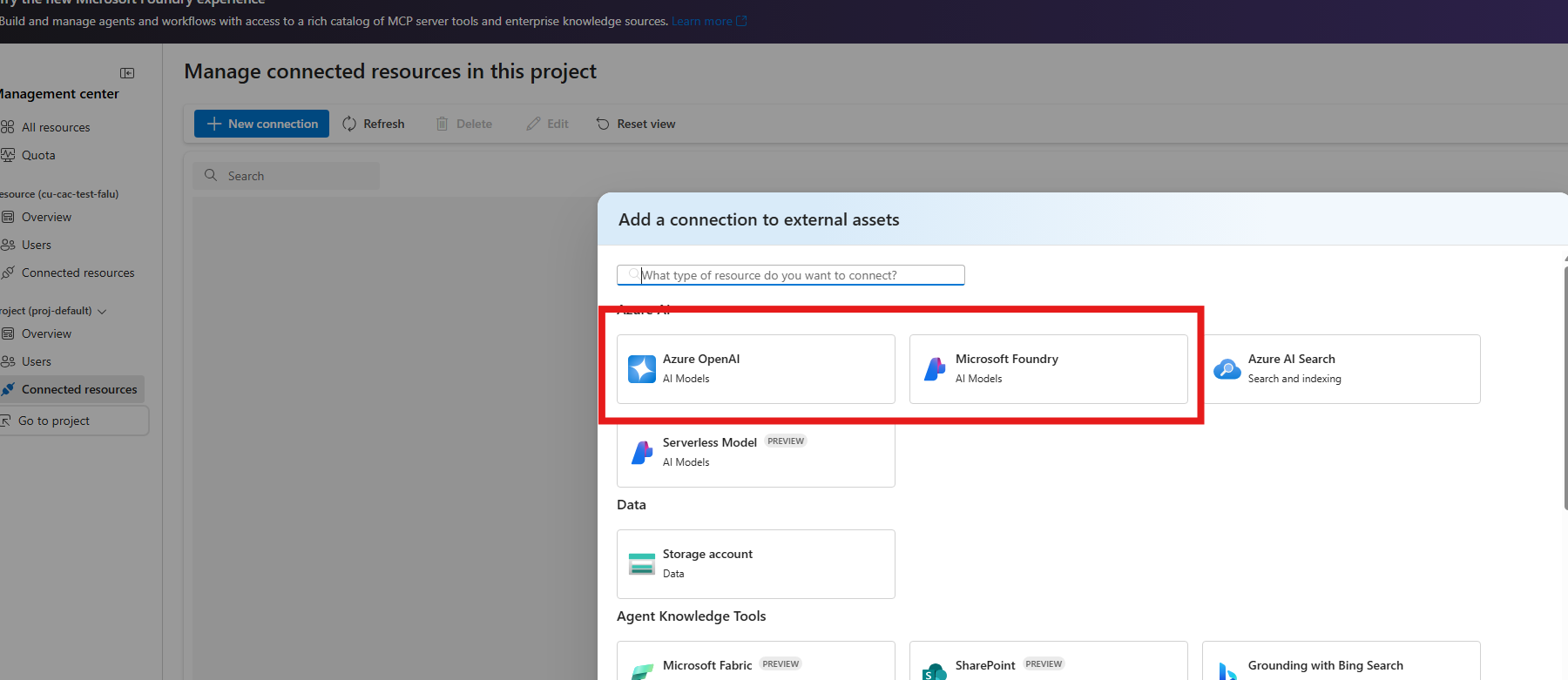
Task: Open Users under the resource section
Action: [37, 245]
